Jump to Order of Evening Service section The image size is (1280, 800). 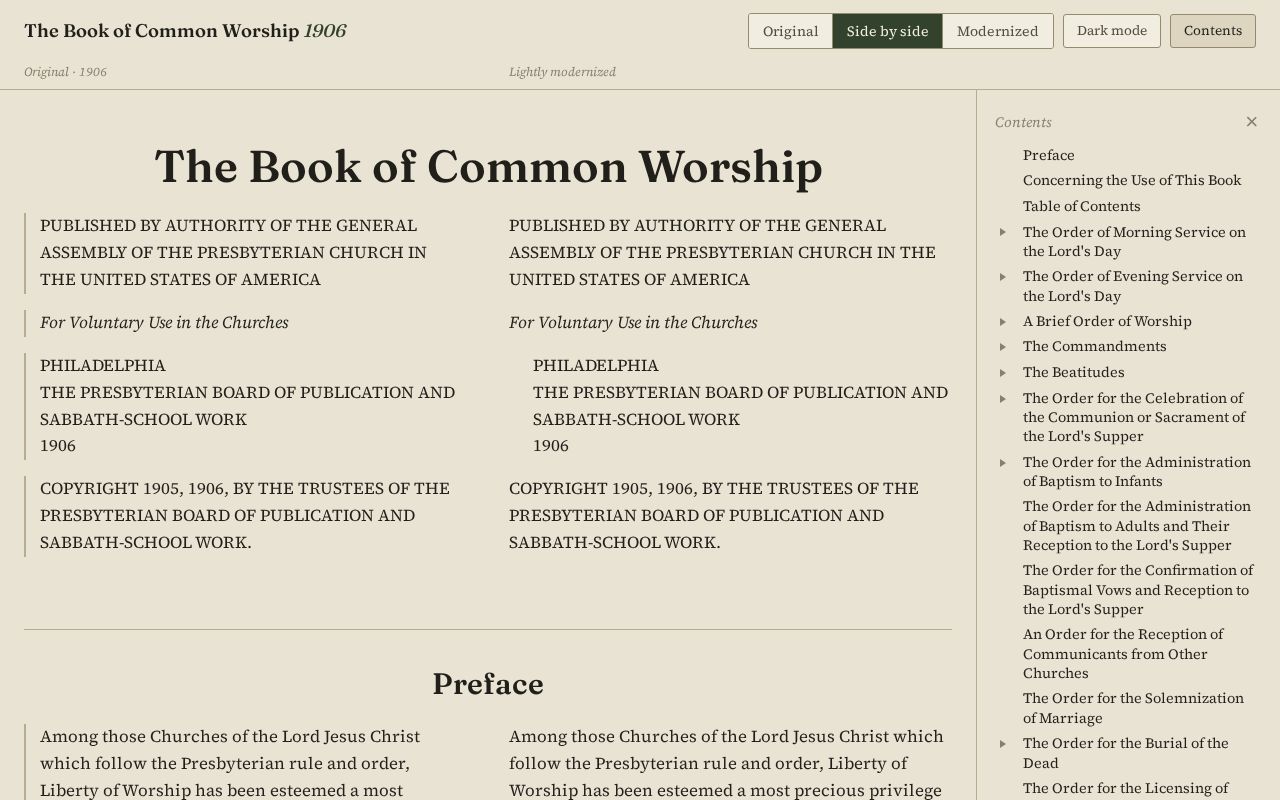1133,286
